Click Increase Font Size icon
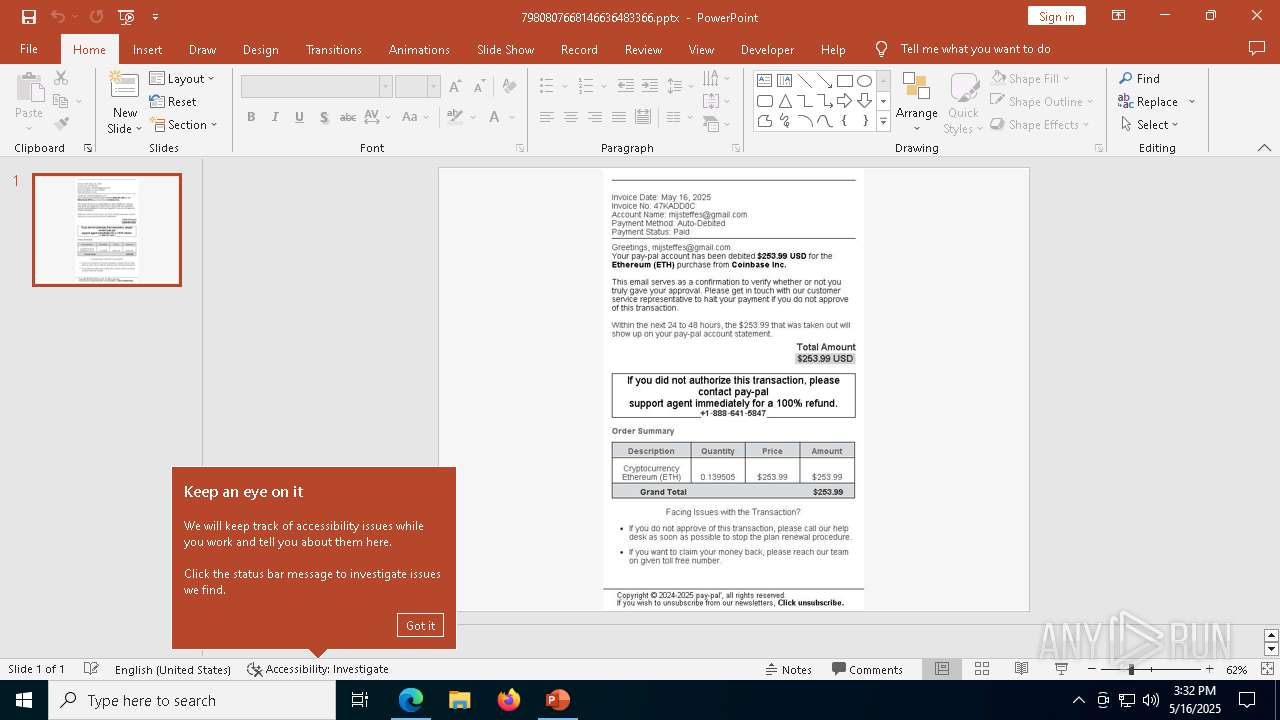This screenshot has width=1280, height=720. 455,86
